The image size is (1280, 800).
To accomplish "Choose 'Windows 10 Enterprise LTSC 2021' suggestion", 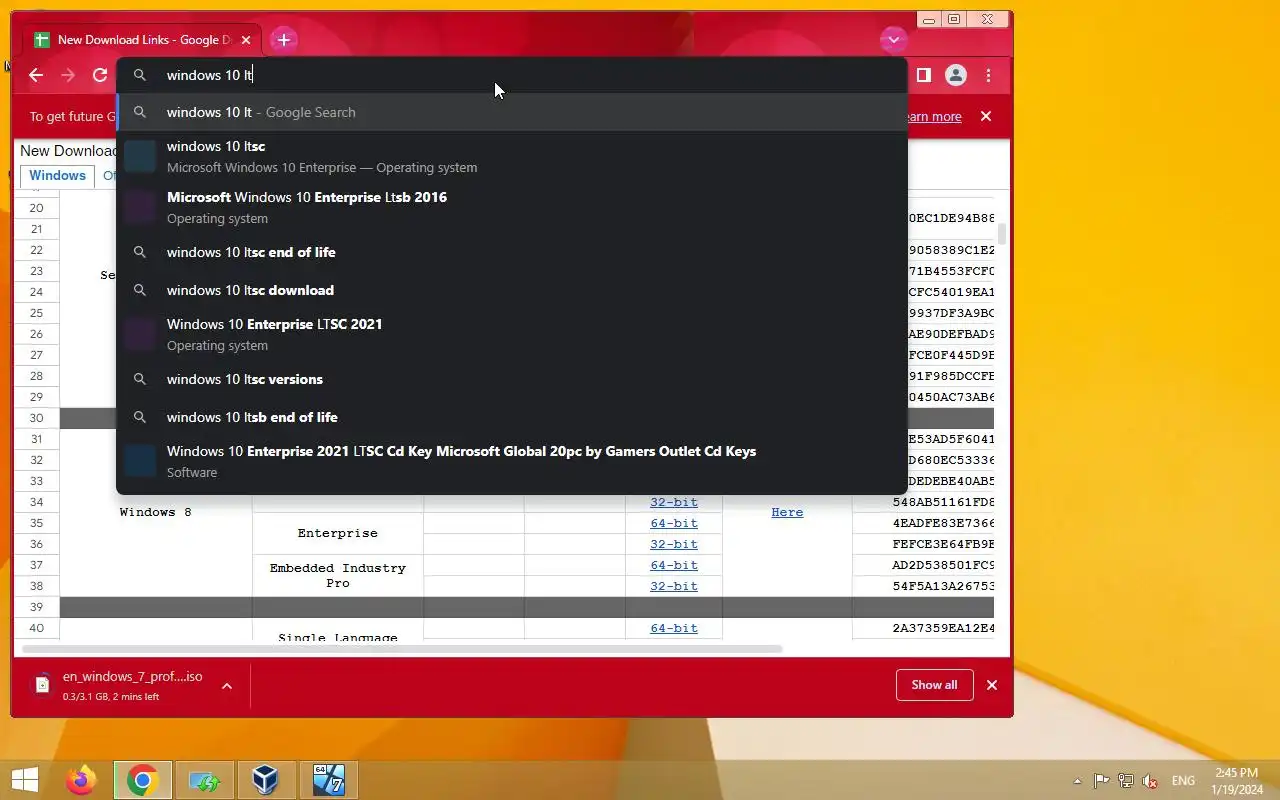I will [x=512, y=334].
